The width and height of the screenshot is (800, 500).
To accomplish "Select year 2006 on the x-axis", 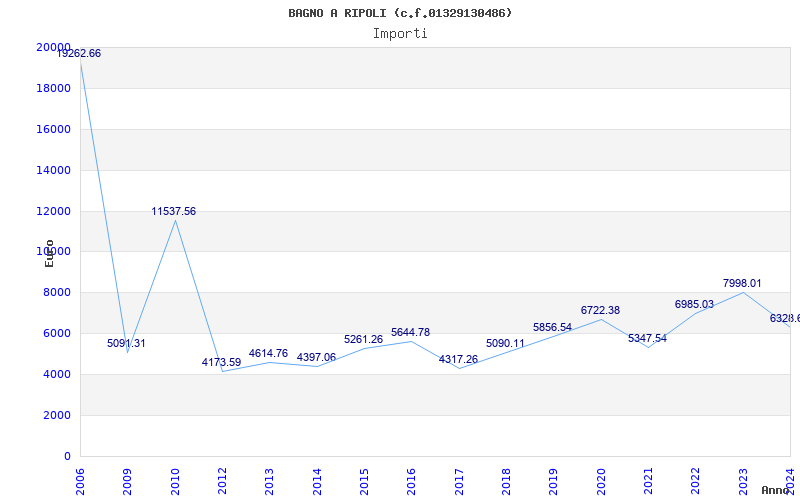I will (81, 480).
